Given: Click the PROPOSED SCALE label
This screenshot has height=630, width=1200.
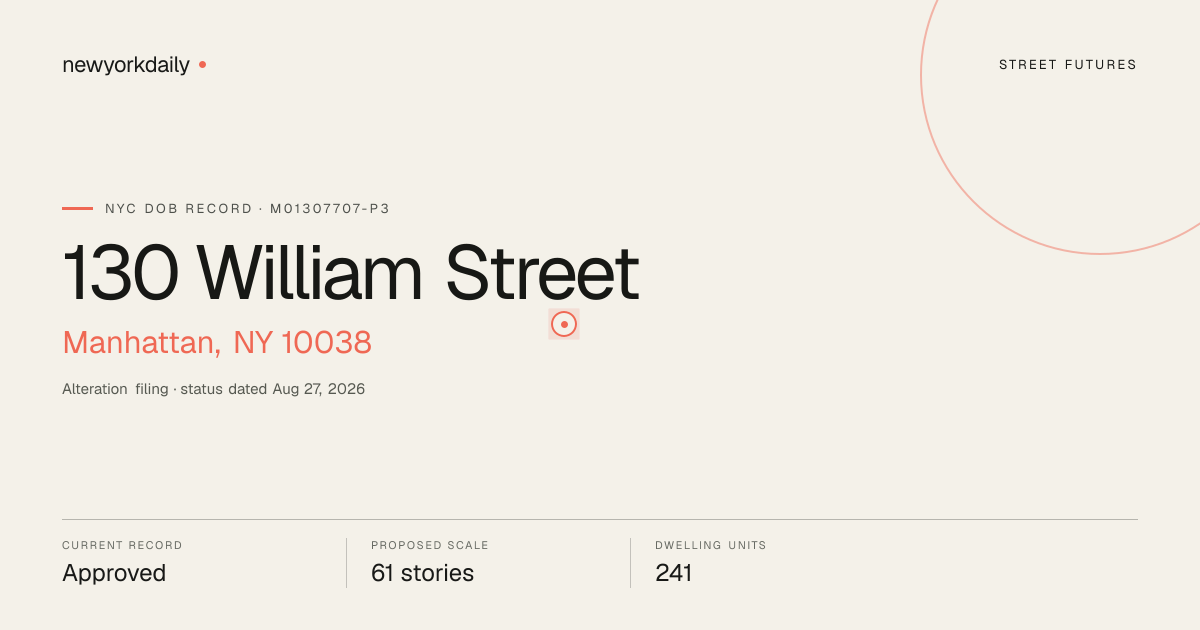Looking at the screenshot, I should pos(430,546).
